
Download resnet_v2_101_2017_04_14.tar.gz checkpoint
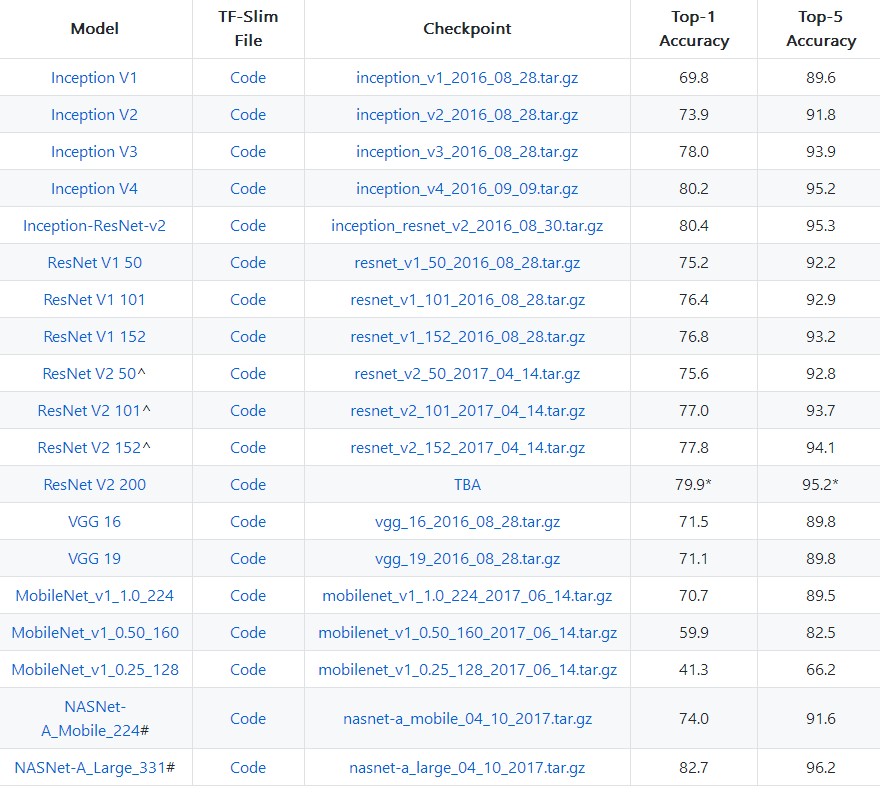pyautogui.click(x=468, y=411)
